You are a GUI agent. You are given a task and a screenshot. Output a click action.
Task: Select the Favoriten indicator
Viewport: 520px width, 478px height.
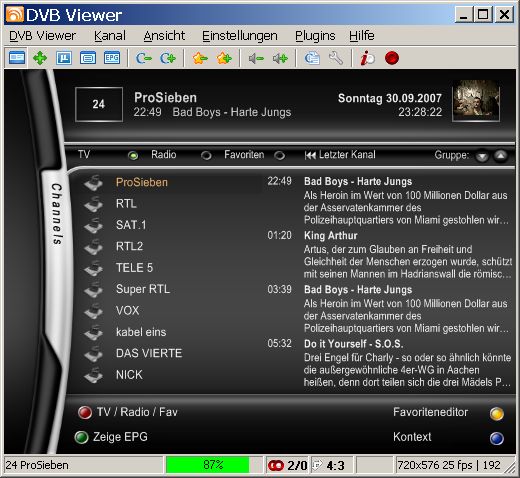pos(279,155)
